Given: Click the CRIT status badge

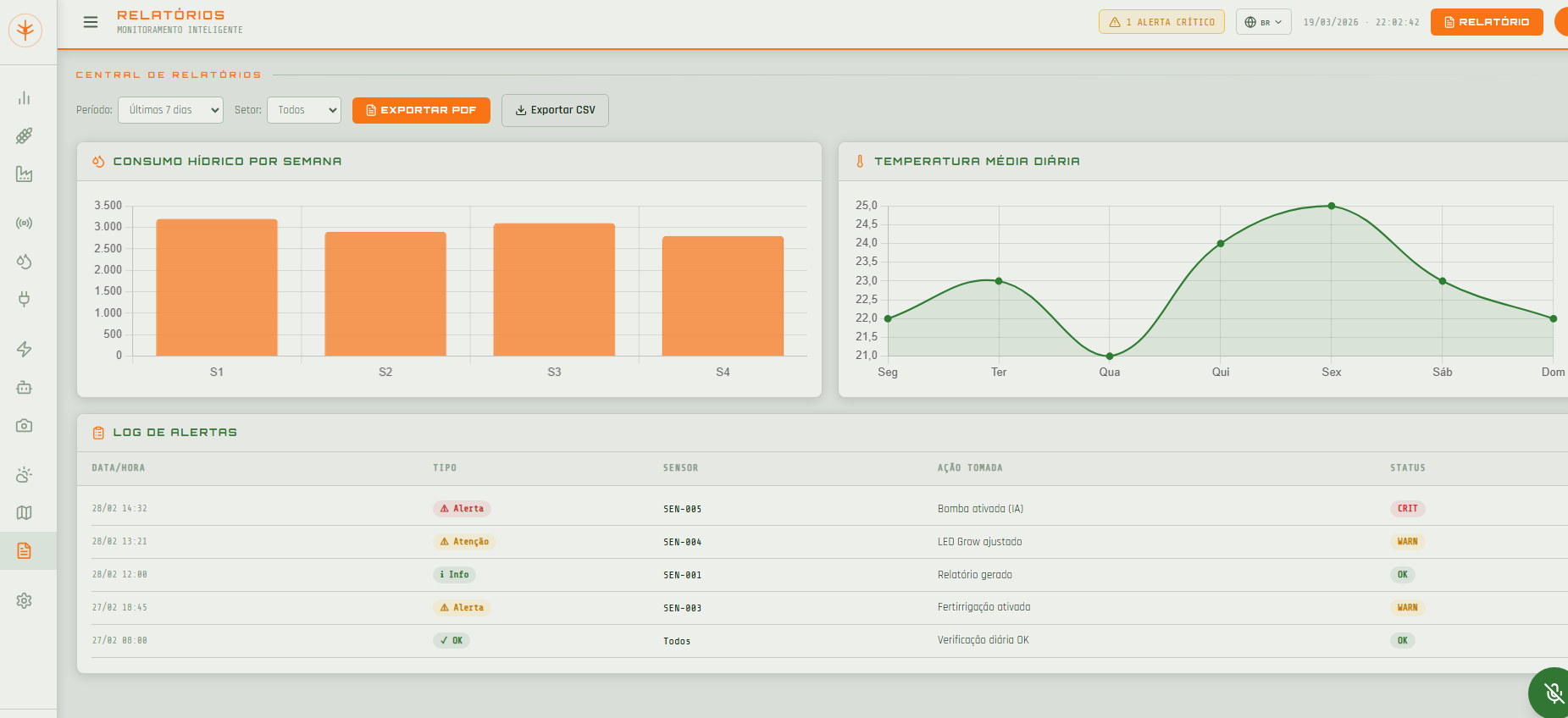Looking at the screenshot, I should 1407,509.
